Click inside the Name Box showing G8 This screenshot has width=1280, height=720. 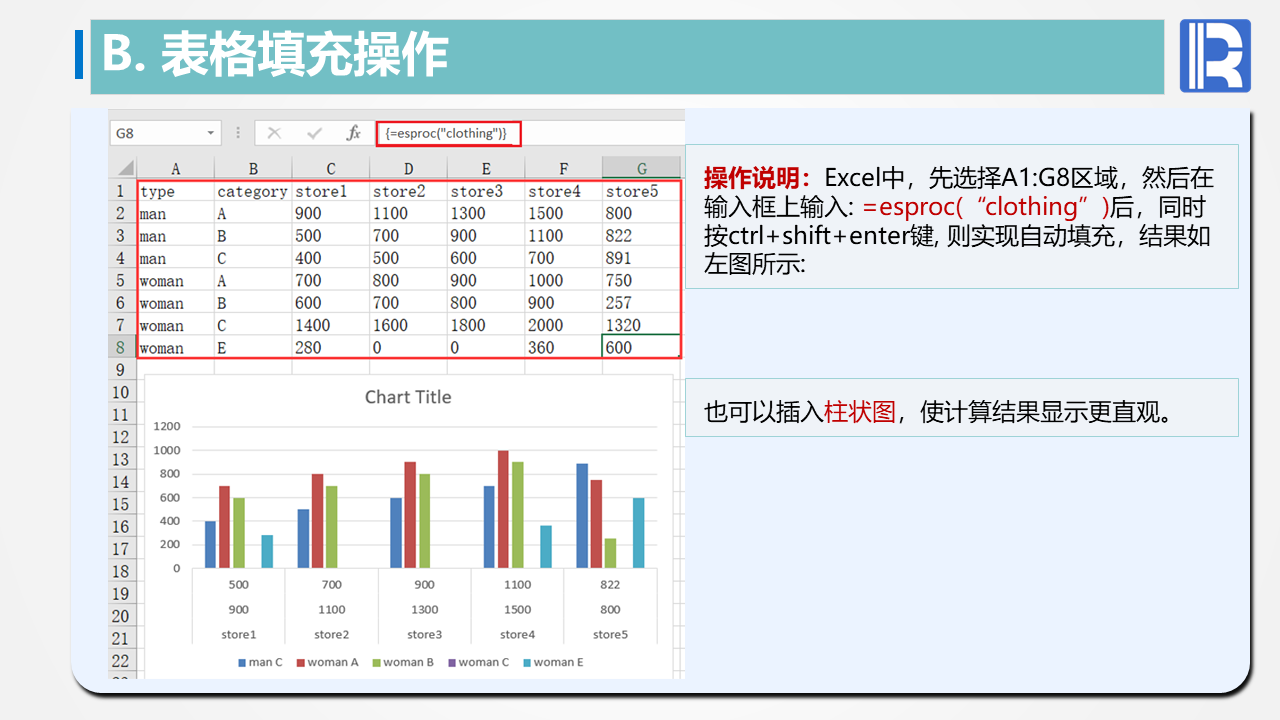point(160,133)
